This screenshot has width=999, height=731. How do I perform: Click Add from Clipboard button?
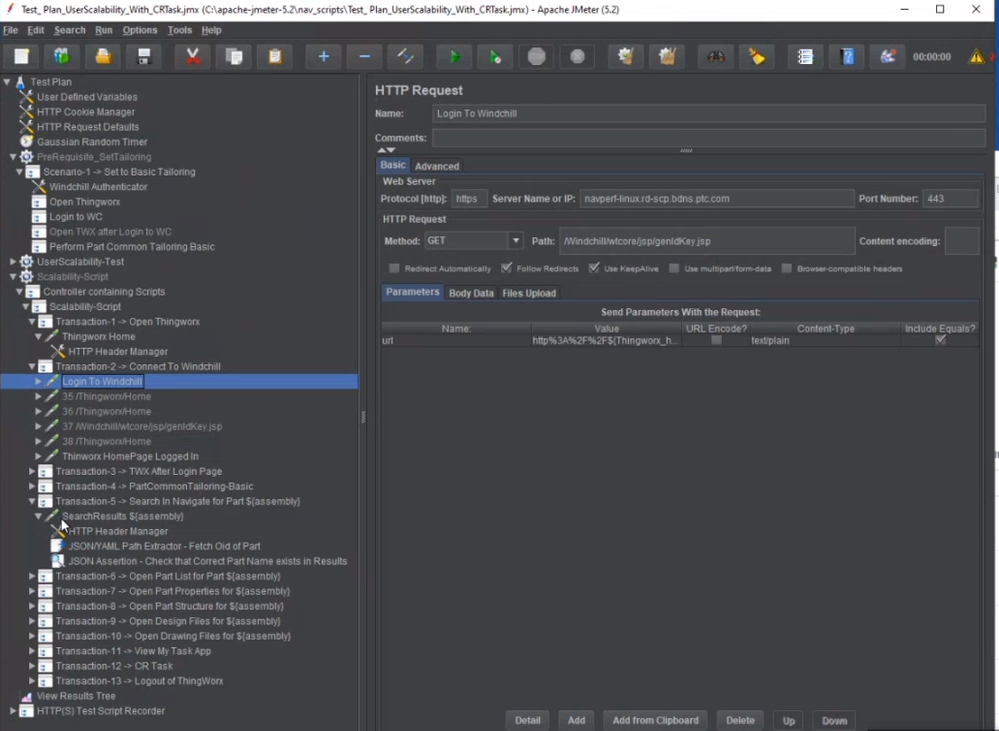pos(655,720)
